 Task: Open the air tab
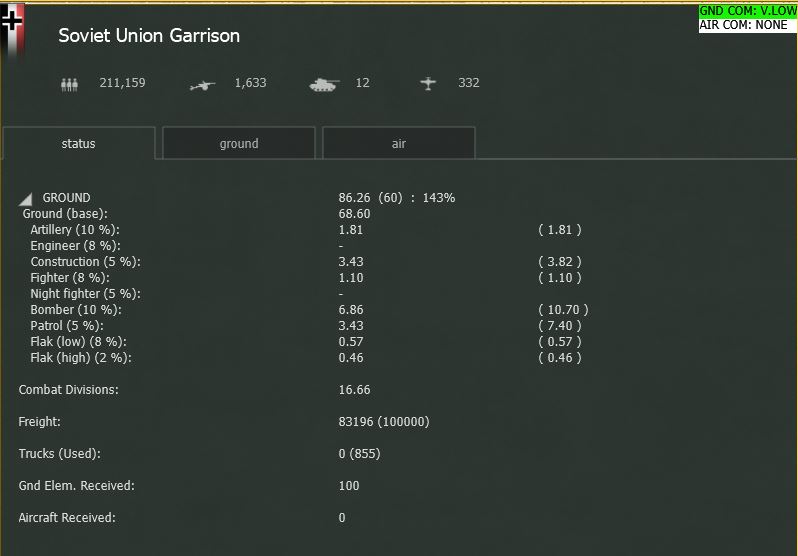coord(398,144)
